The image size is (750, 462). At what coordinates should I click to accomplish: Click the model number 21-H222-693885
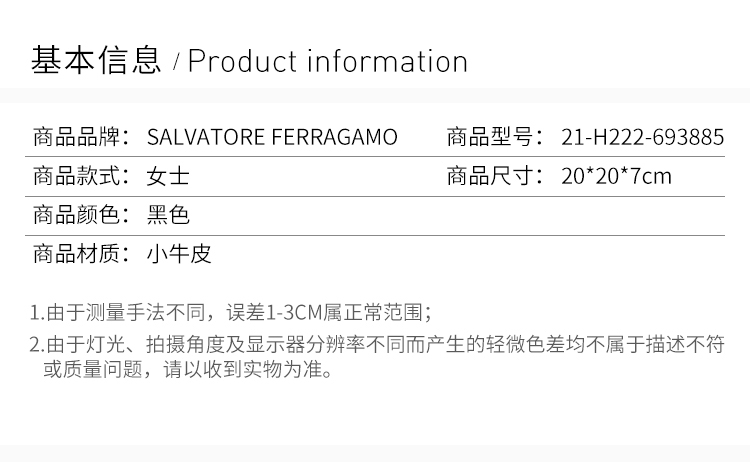[643, 137]
